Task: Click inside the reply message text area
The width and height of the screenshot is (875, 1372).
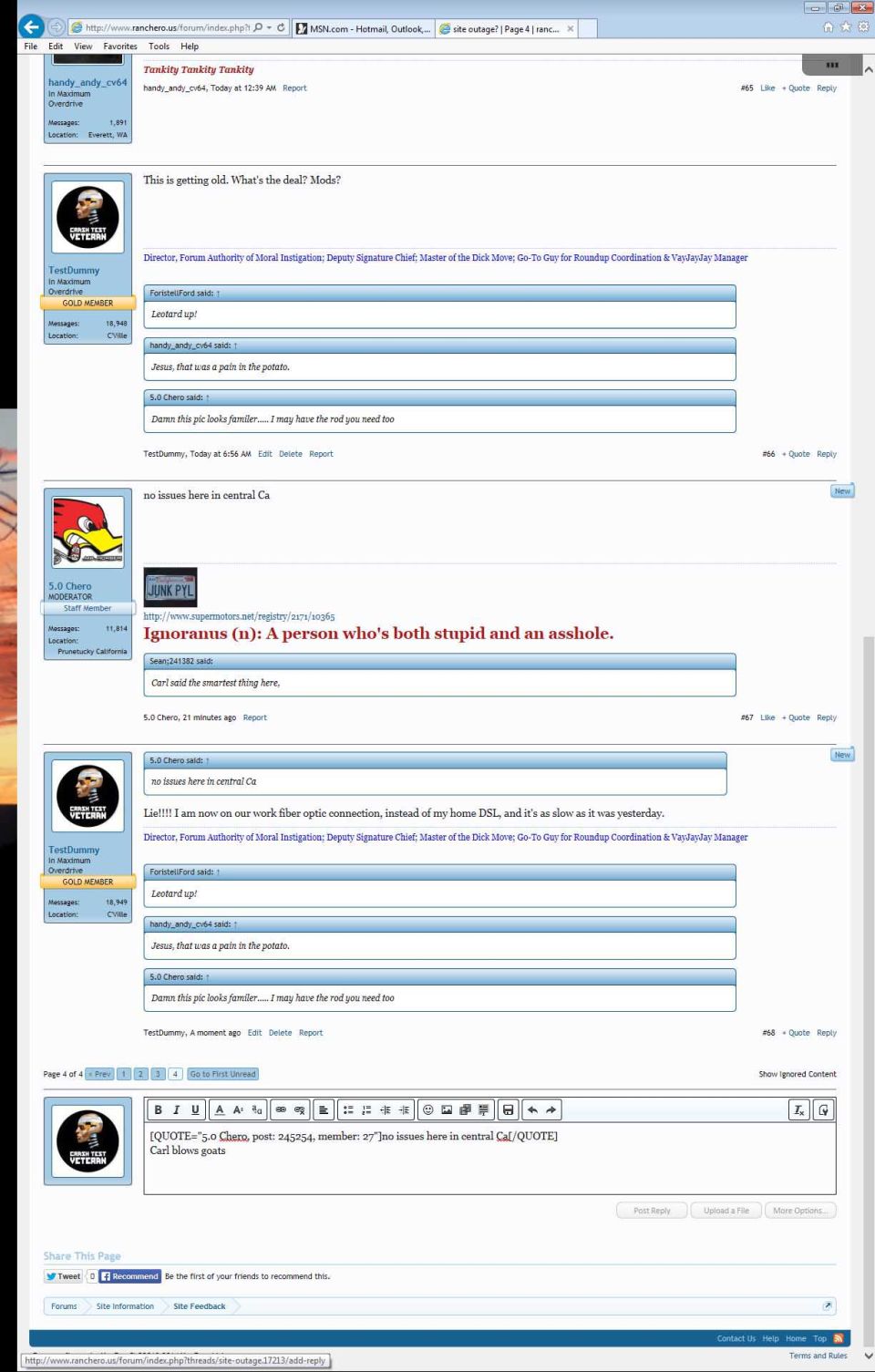Action: point(489,1160)
